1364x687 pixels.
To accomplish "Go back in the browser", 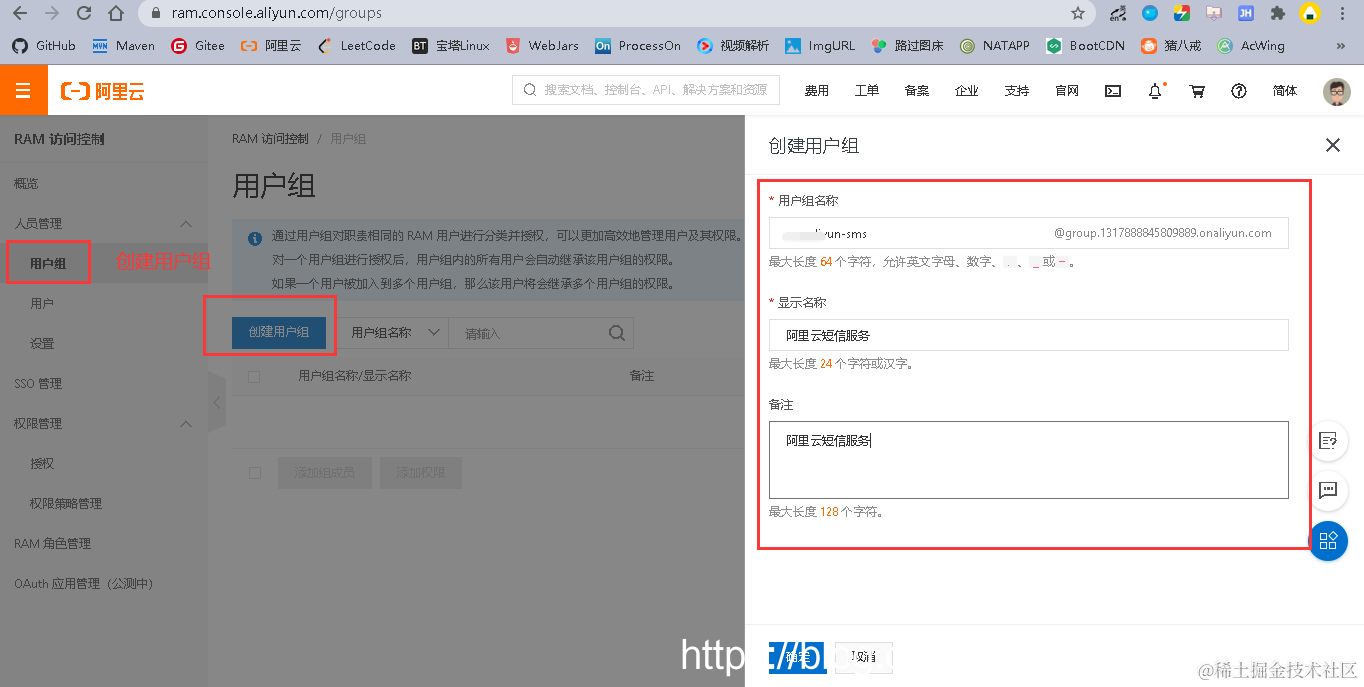I will [x=20, y=14].
